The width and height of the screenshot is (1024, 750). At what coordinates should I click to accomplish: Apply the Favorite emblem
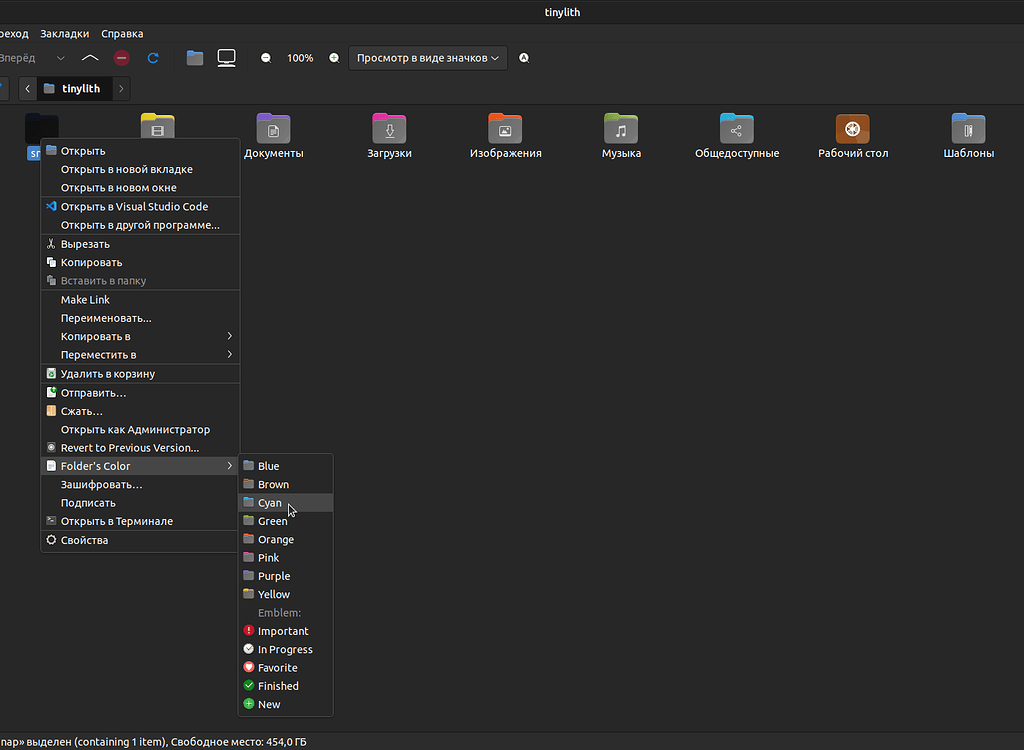[277, 668]
